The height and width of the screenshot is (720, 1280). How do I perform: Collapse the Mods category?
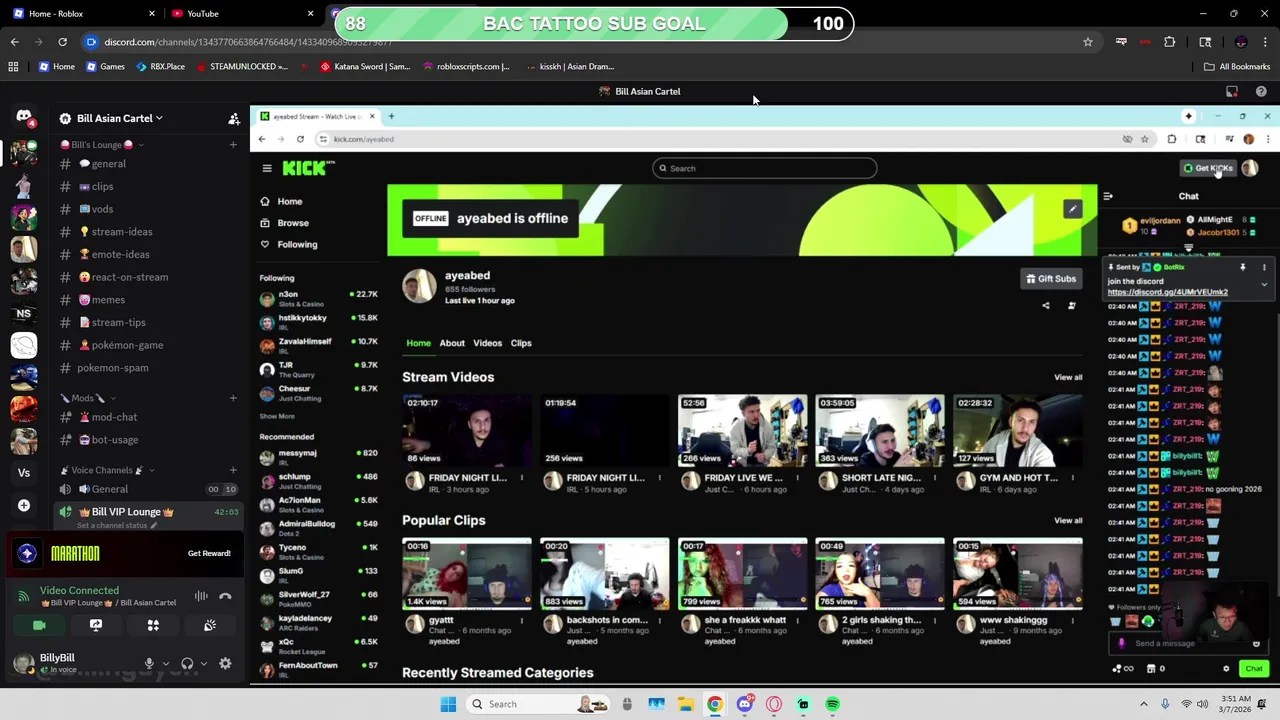[88, 398]
